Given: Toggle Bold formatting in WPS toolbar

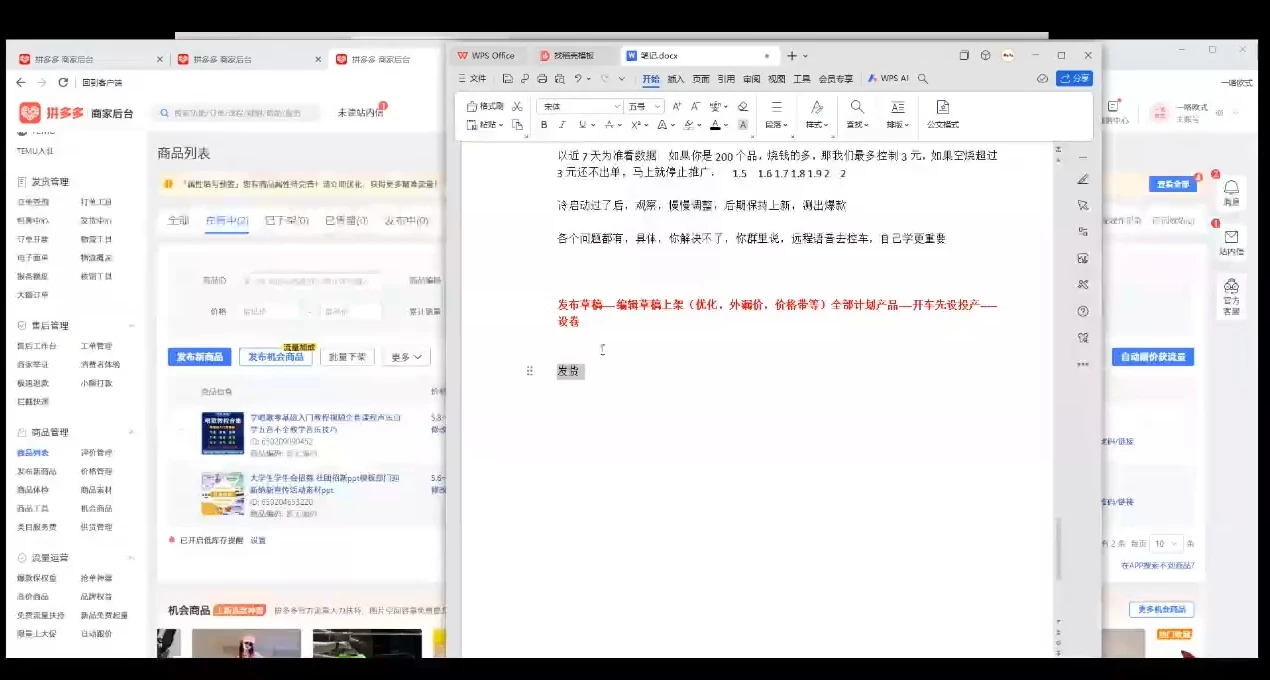Looking at the screenshot, I should click(544, 123).
